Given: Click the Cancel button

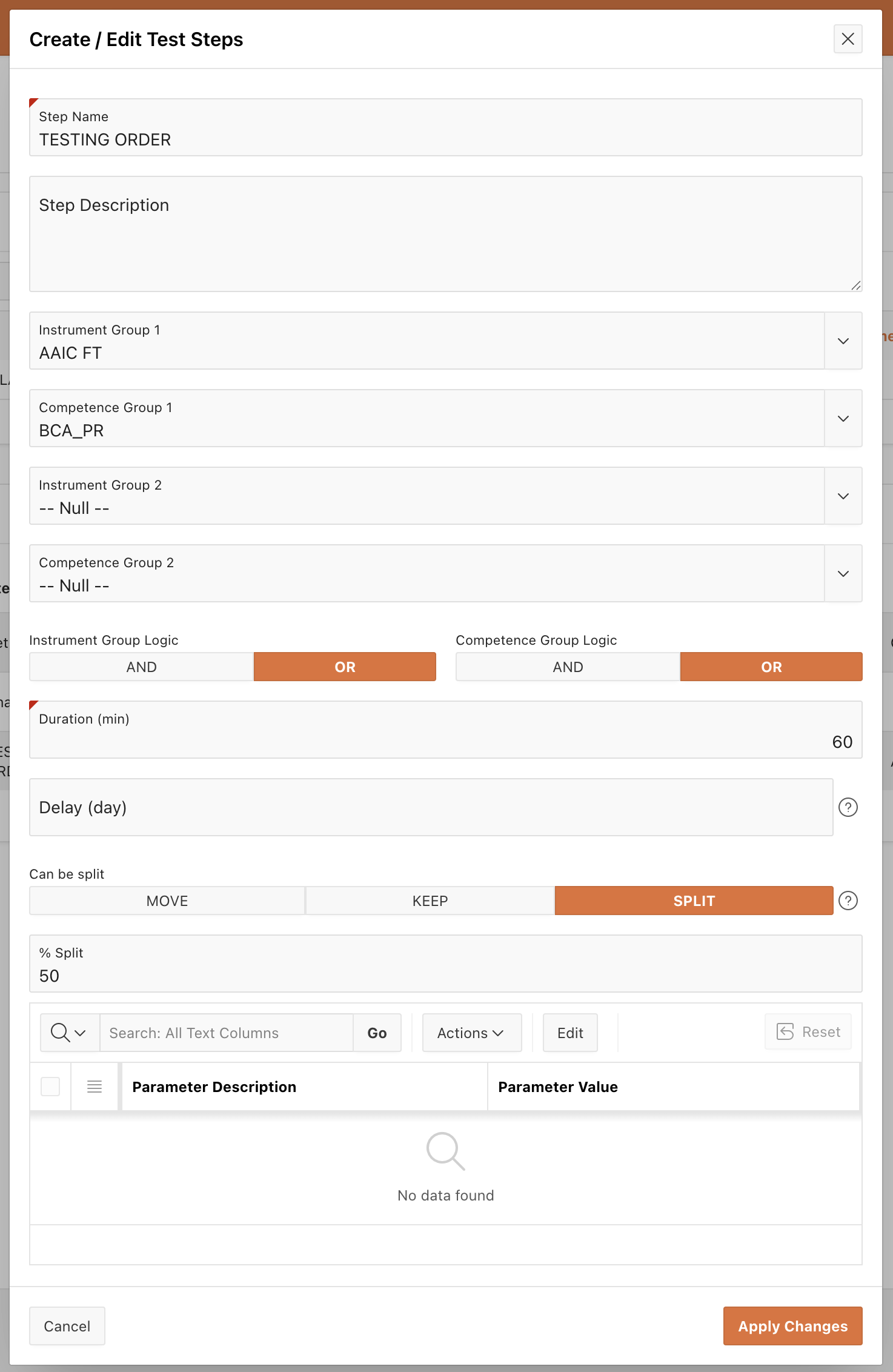Looking at the screenshot, I should [67, 1326].
